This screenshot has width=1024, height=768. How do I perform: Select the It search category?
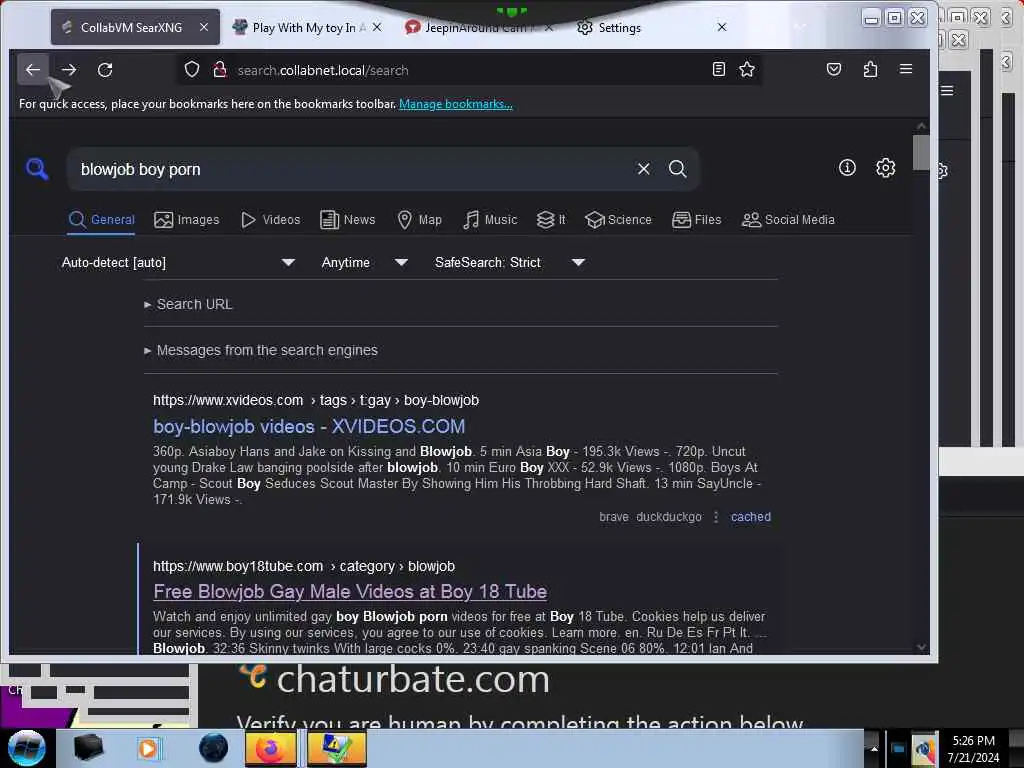(x=551, y=219)
